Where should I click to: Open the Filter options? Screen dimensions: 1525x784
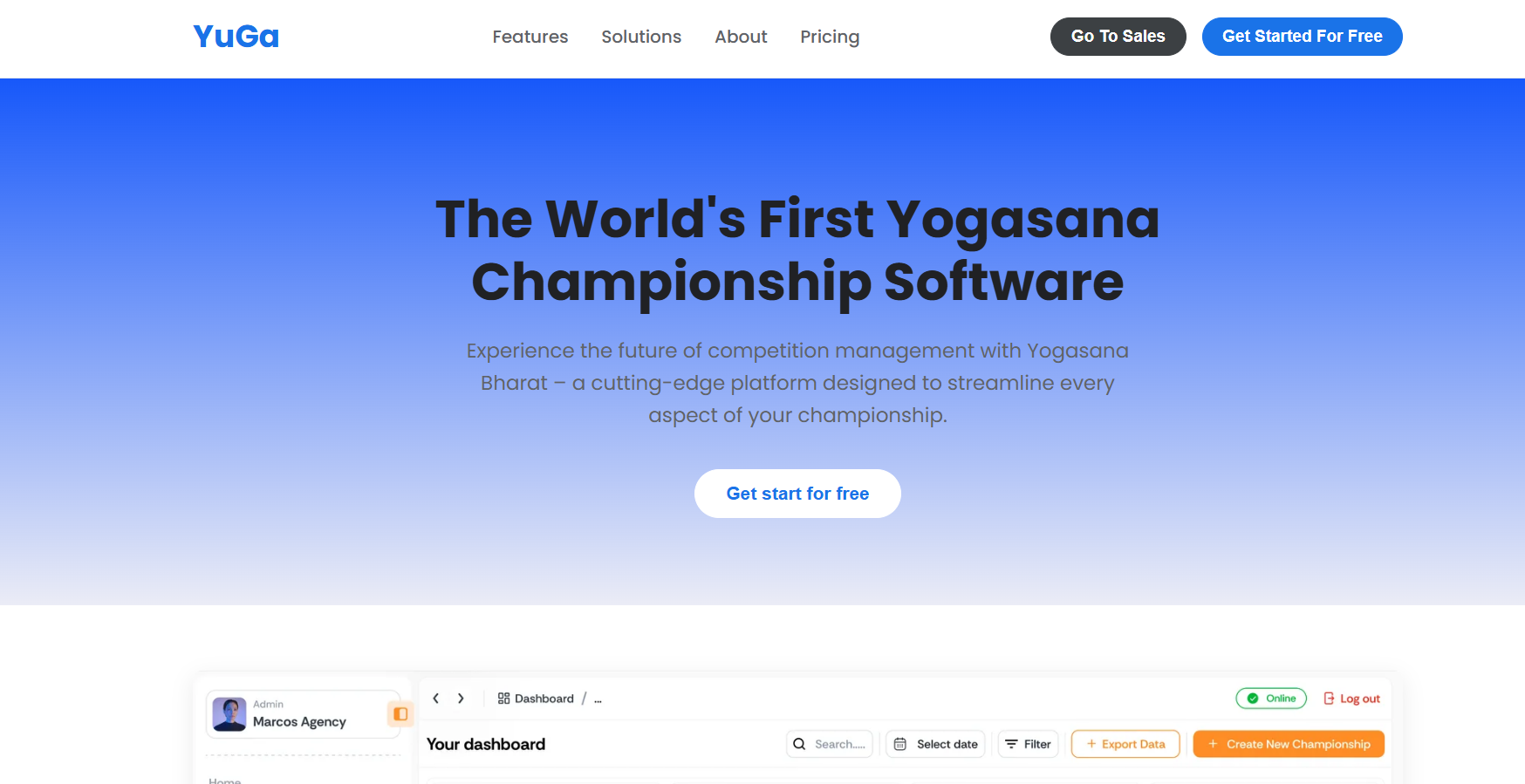1028,744
